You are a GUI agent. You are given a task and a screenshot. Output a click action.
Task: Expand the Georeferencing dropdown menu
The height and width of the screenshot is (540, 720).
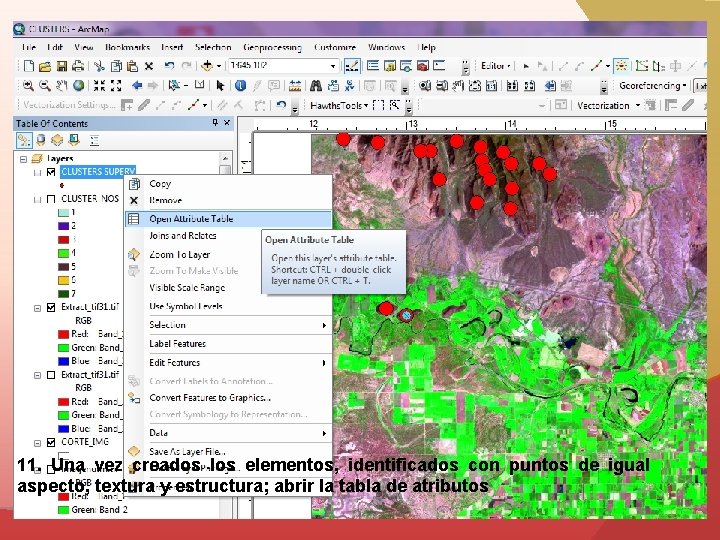(x=652, y=86)
